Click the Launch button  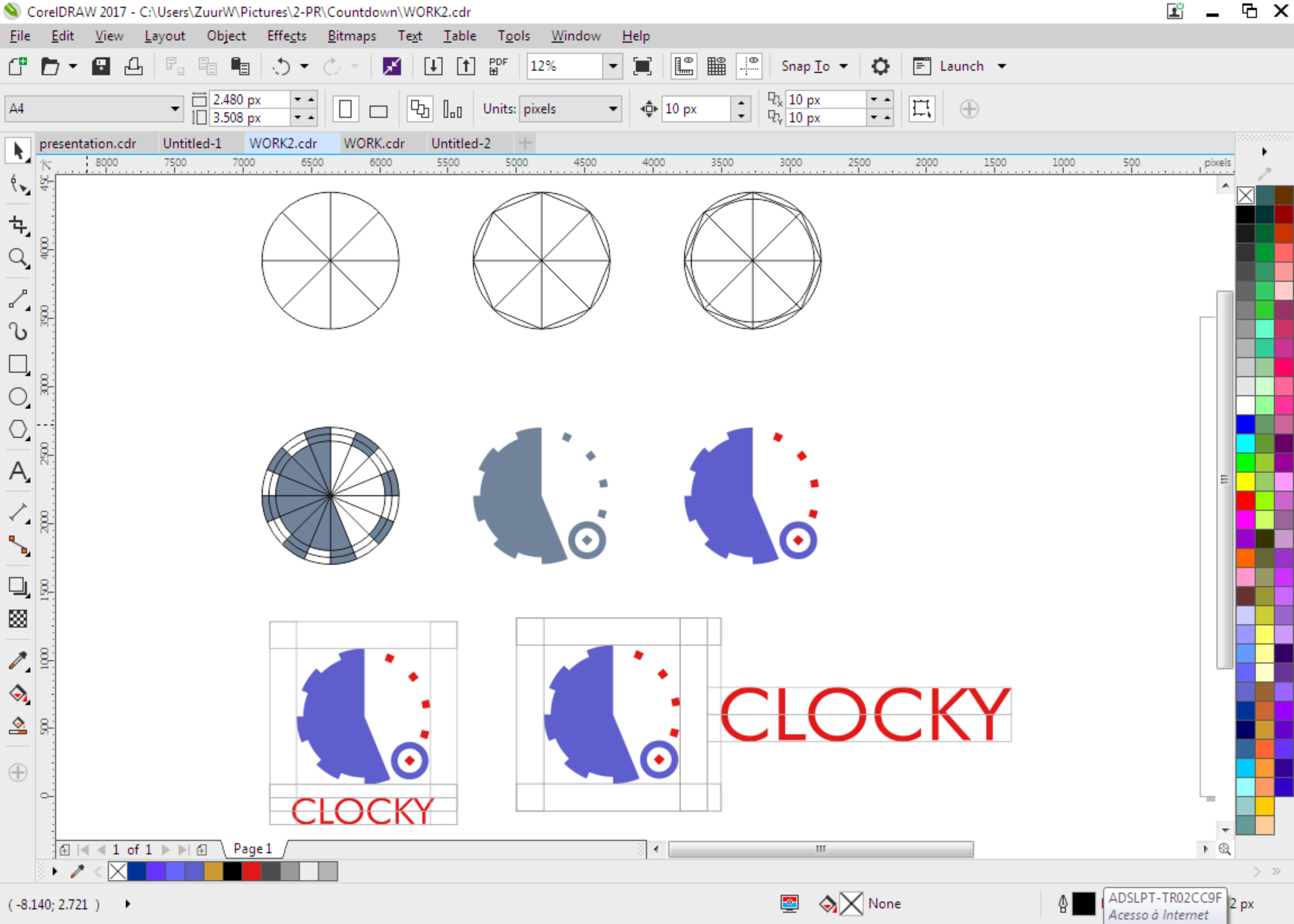961,66
